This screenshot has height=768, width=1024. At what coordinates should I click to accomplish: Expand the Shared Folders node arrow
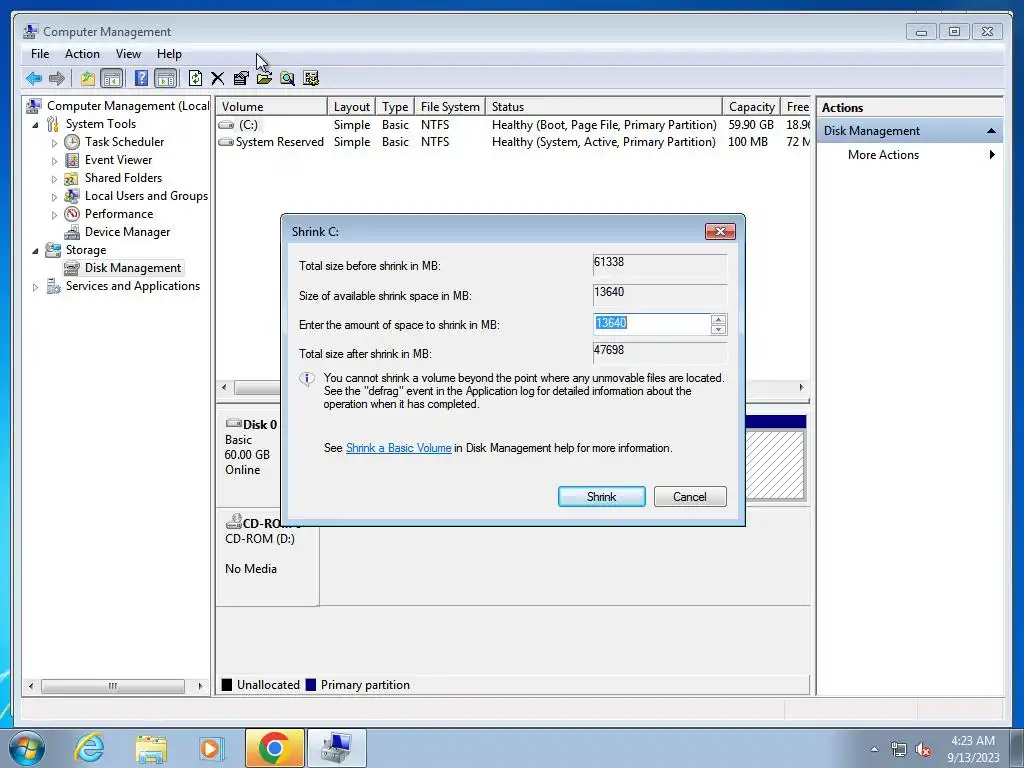click(54, 178)
